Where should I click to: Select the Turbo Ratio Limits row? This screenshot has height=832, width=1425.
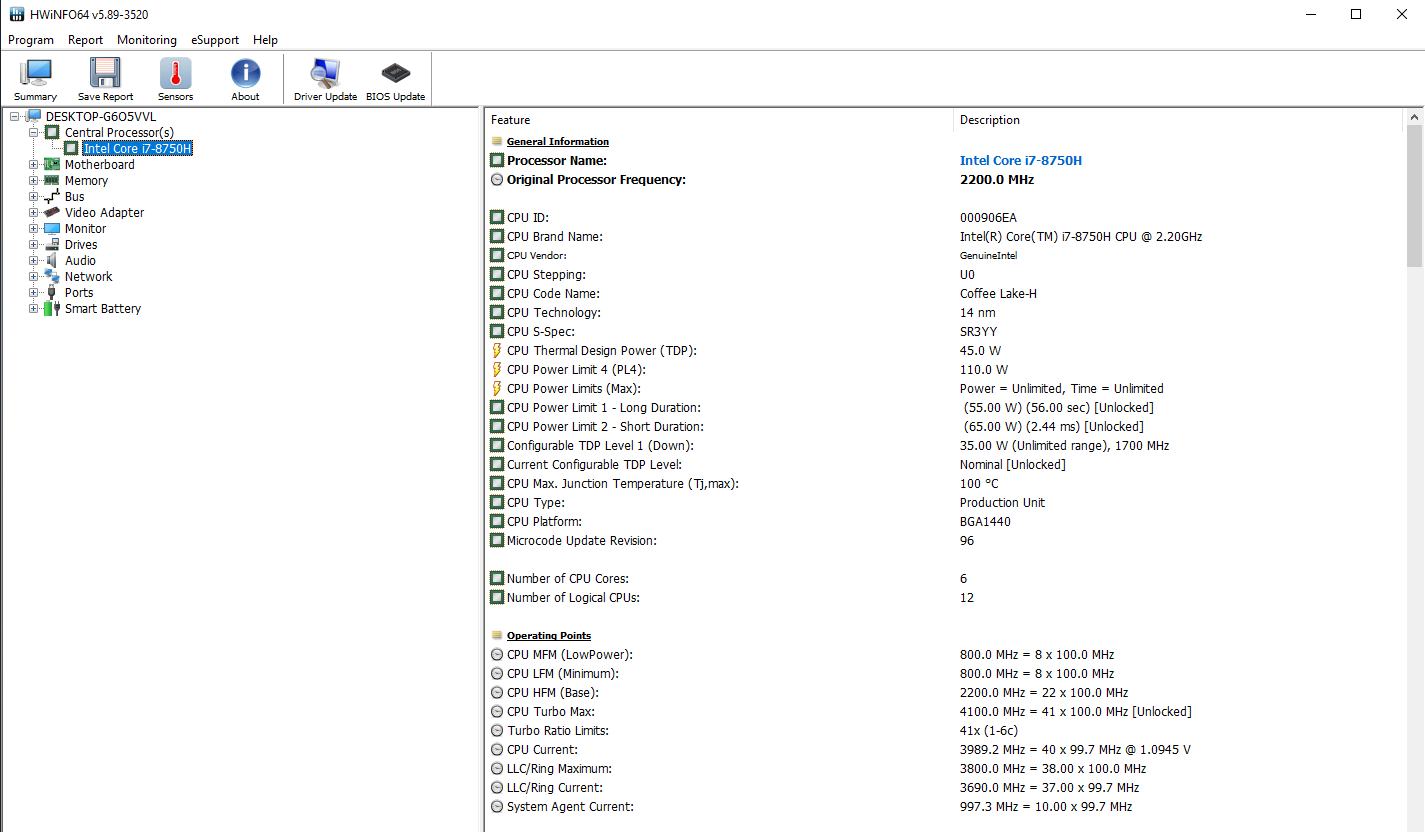point(946,731)
